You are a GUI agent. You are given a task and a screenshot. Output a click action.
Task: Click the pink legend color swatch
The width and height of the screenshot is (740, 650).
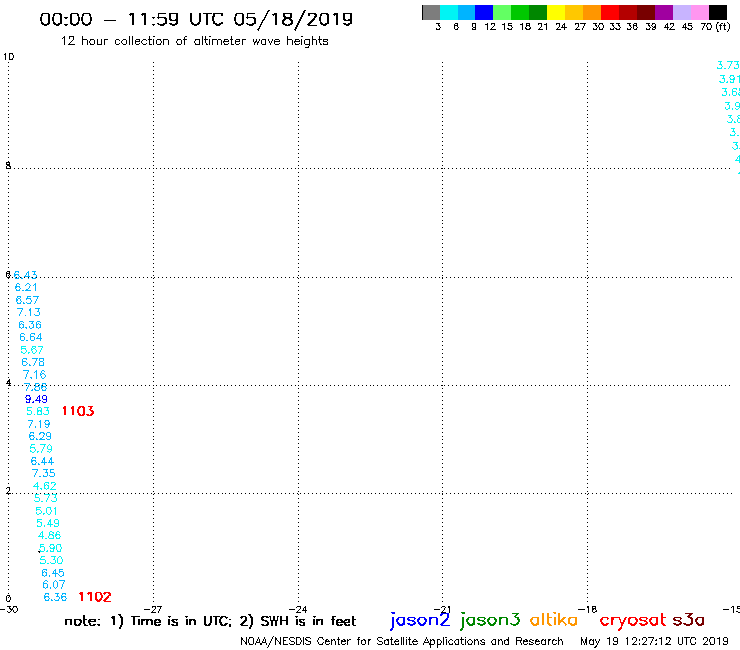click(700, 12)
